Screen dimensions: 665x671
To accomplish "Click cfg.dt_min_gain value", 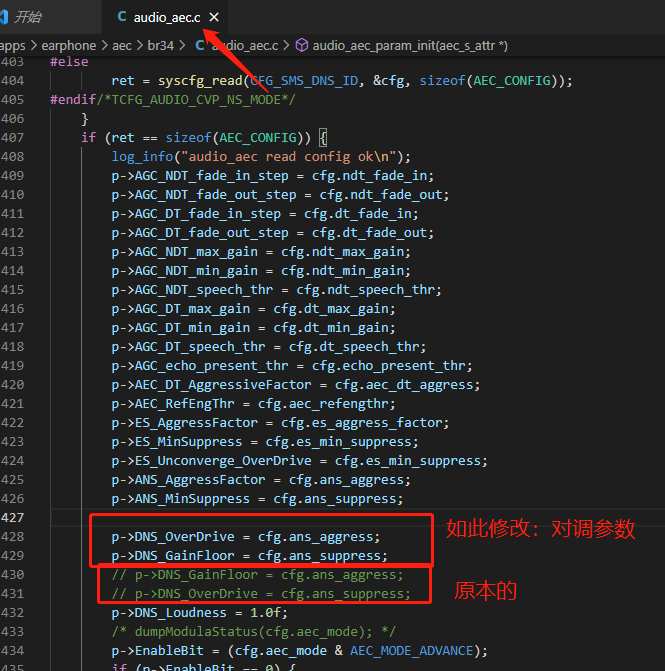I will pos(330,328).
